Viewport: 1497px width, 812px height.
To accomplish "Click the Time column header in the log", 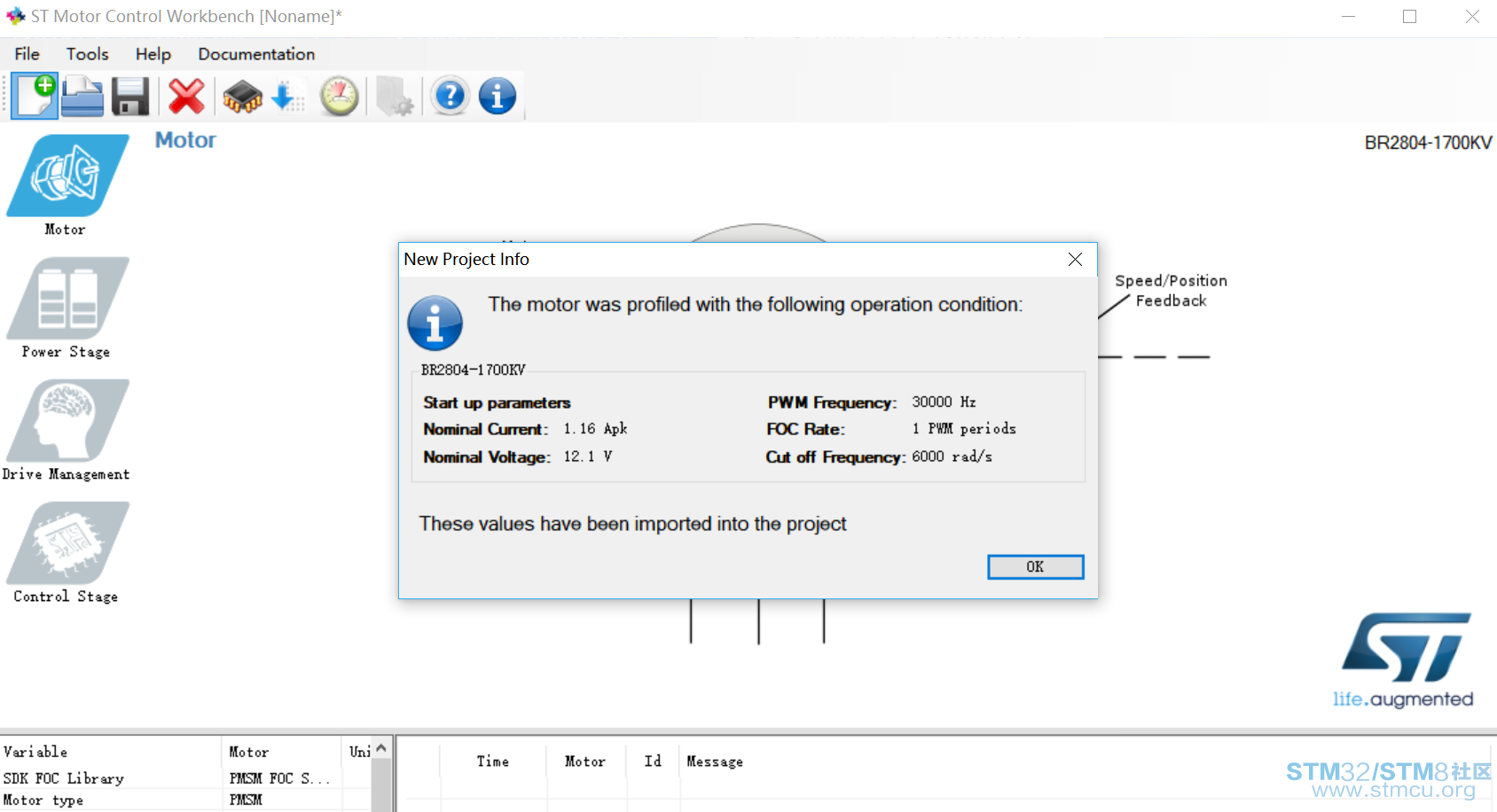I will pyautogui.click(x=493, y=761).
